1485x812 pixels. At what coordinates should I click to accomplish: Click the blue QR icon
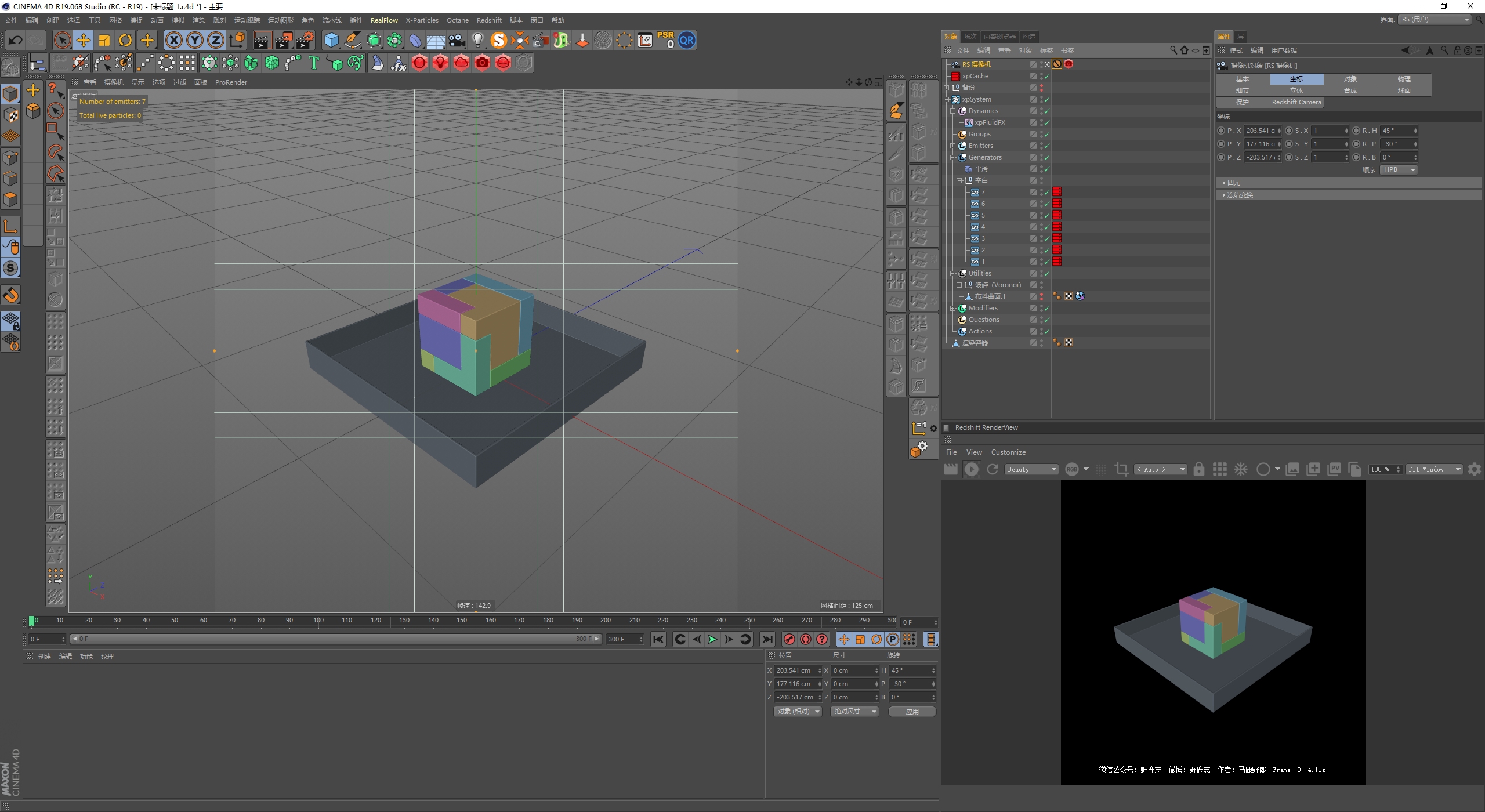[687, 40]
